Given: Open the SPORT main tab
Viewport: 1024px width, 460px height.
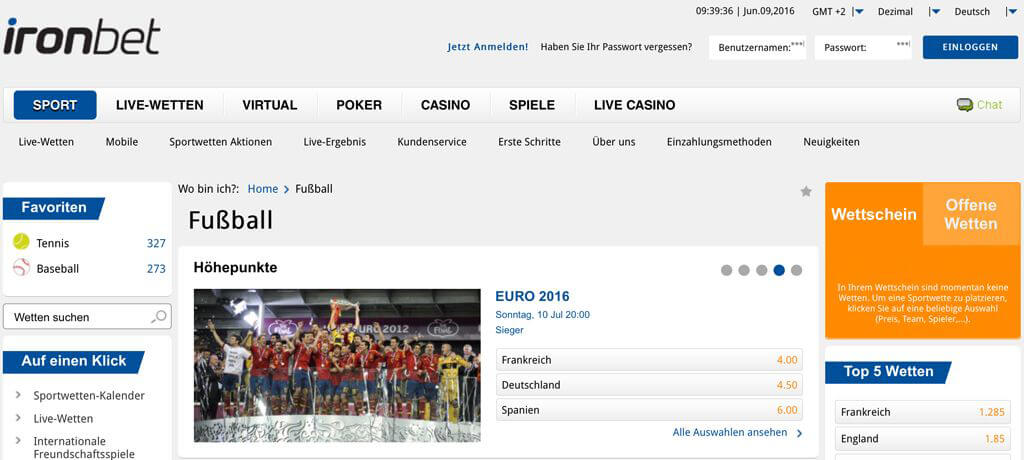Looking at the screenshot, I should (55, 105).
